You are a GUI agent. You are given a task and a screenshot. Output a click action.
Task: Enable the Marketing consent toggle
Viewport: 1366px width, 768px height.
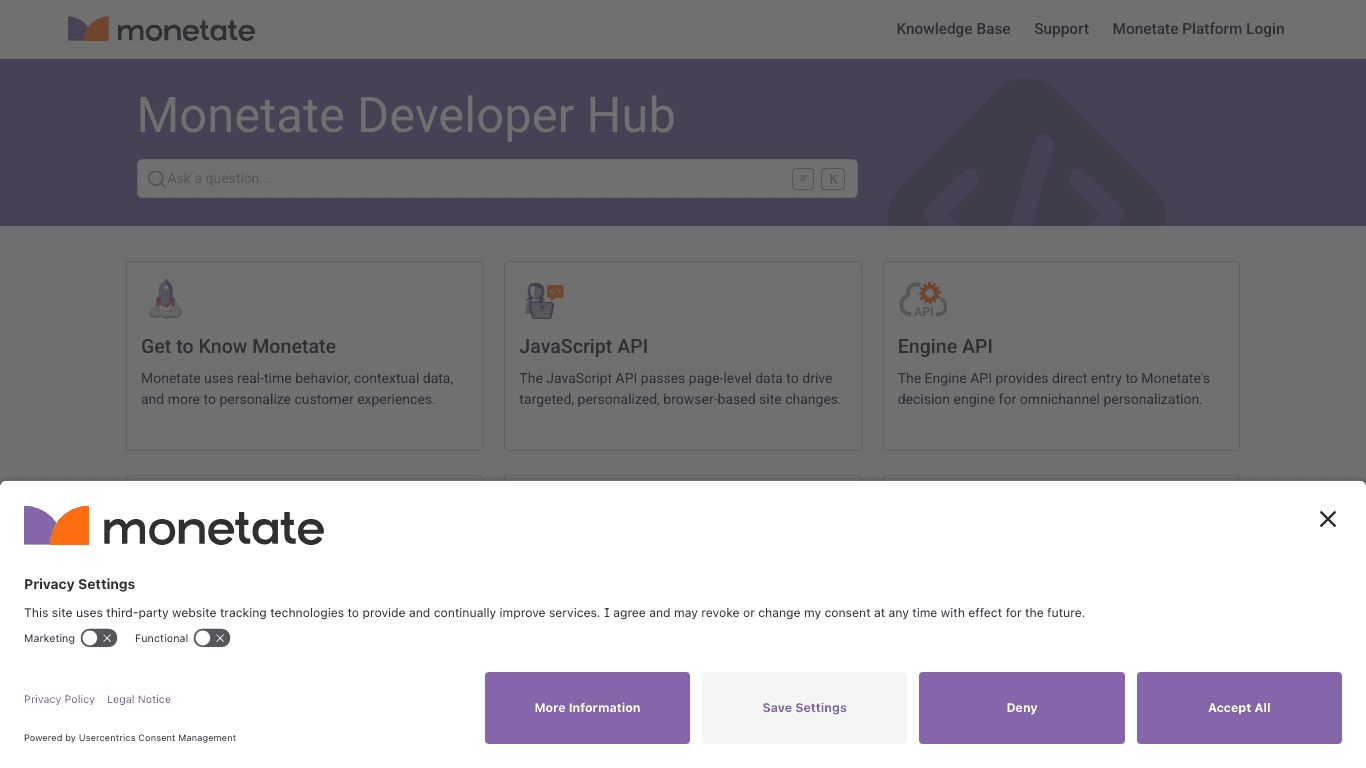click(x=98, y=637)
